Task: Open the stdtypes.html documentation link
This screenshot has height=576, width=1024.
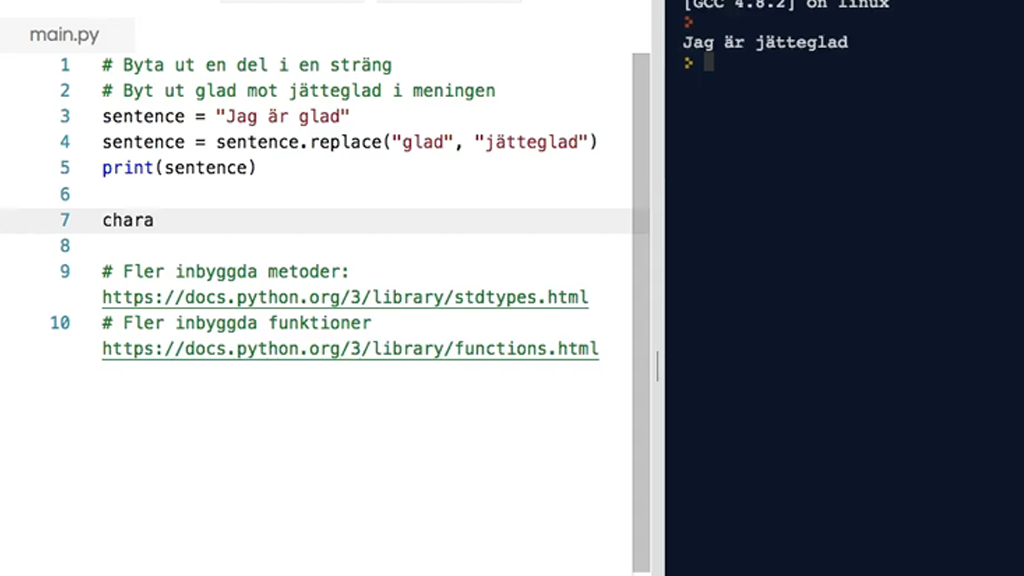Action: pyautogui.click(x=345, y=298)
